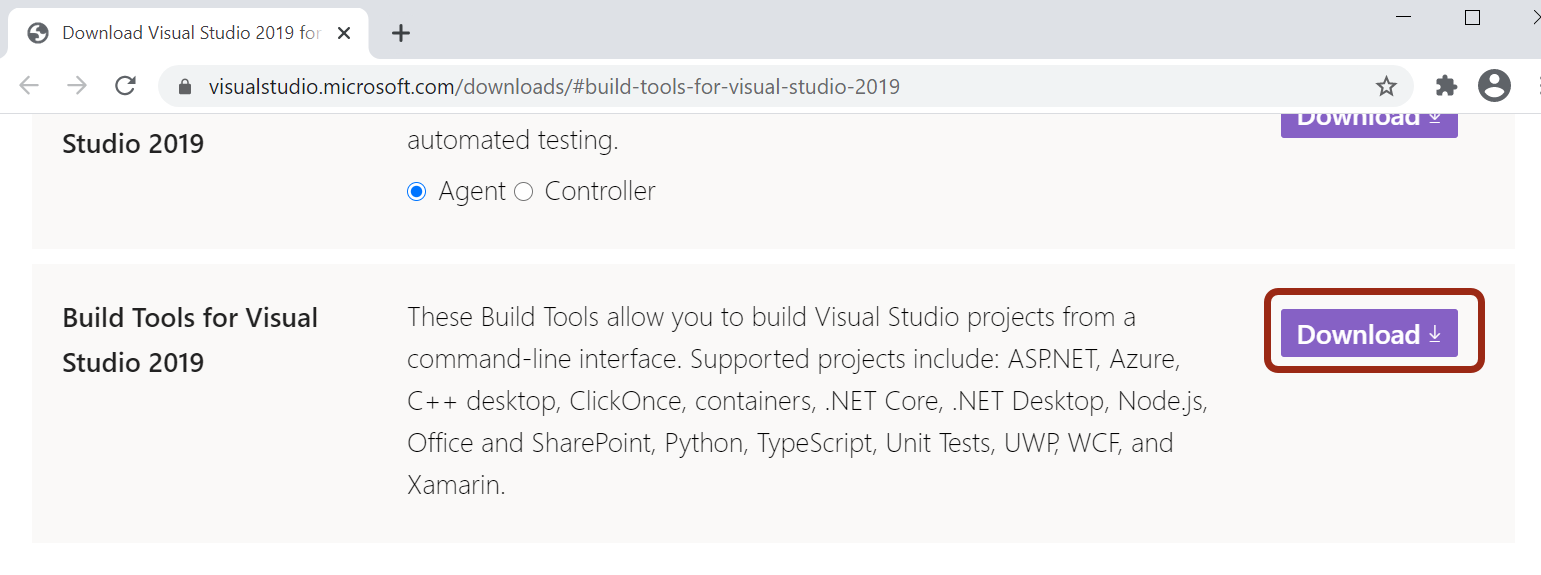This screenshot has width=1541, height=575.
Task: Click the automated testing description text
Action: (512, 141)
